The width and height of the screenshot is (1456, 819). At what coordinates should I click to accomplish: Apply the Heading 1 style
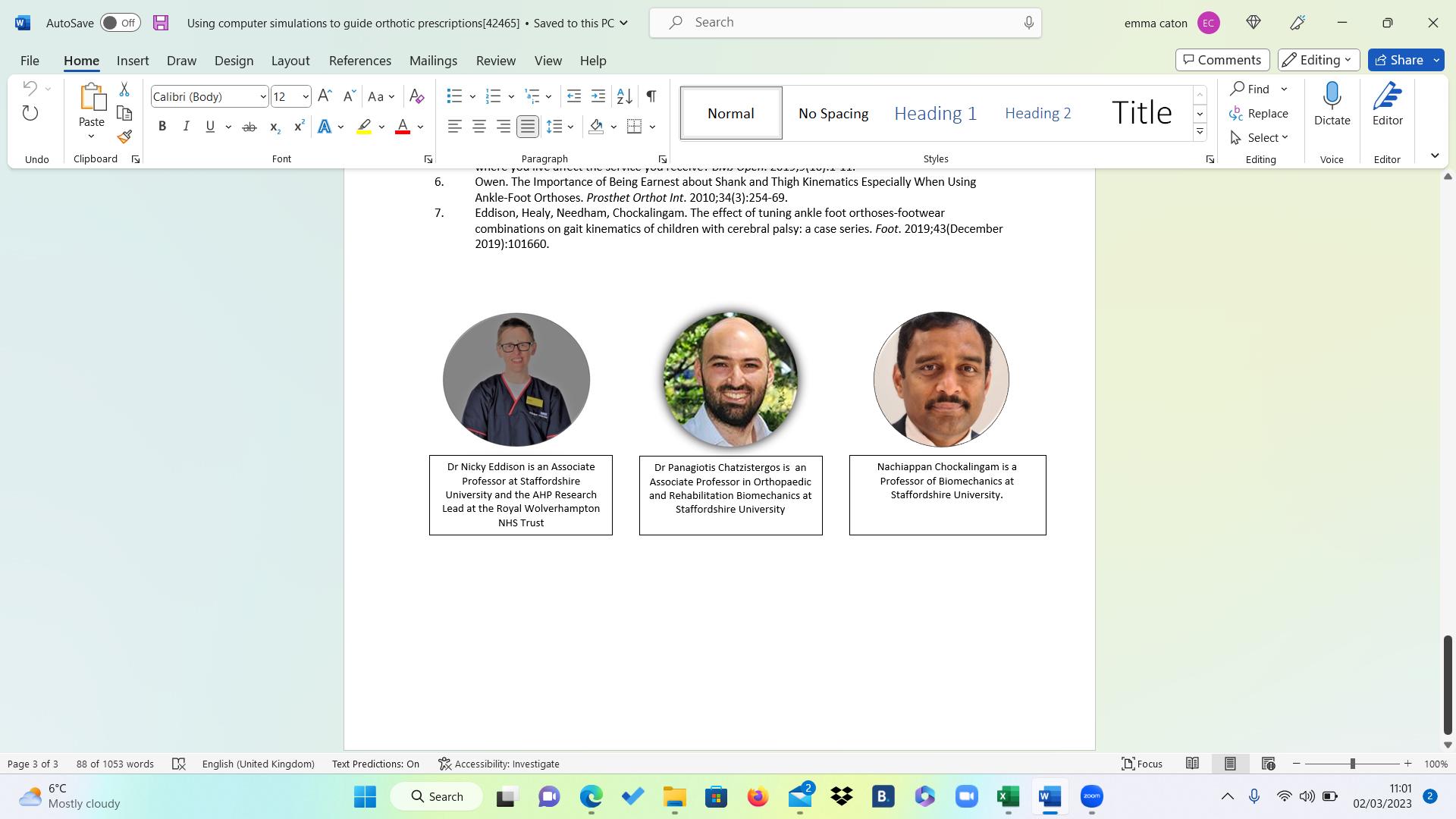pyautogui.click(x=935, y=114)
